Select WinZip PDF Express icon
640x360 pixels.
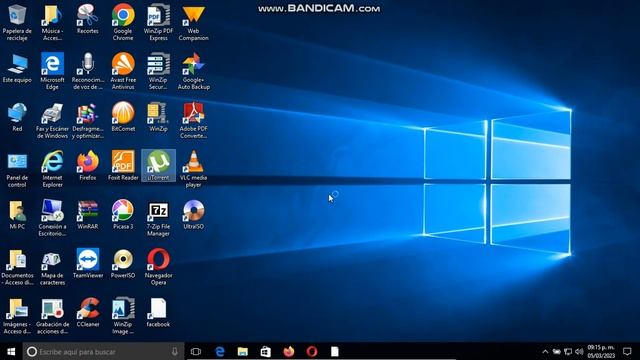point(158,22)
